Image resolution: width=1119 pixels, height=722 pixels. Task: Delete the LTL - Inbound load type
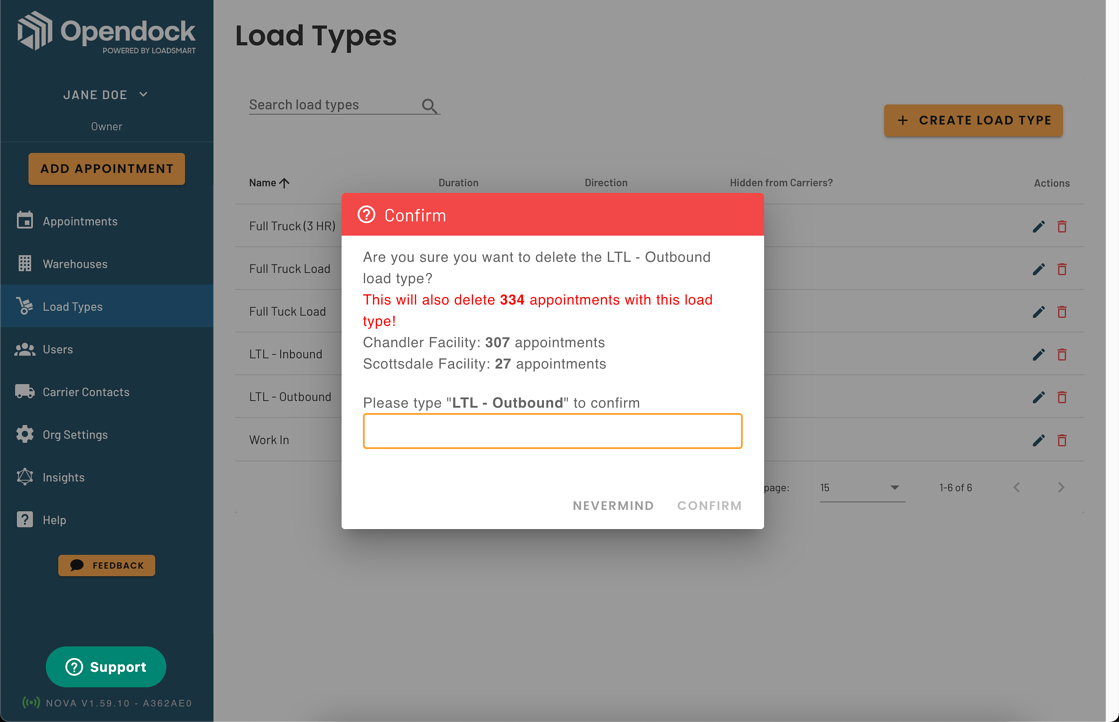click(x=1062, y=355)
